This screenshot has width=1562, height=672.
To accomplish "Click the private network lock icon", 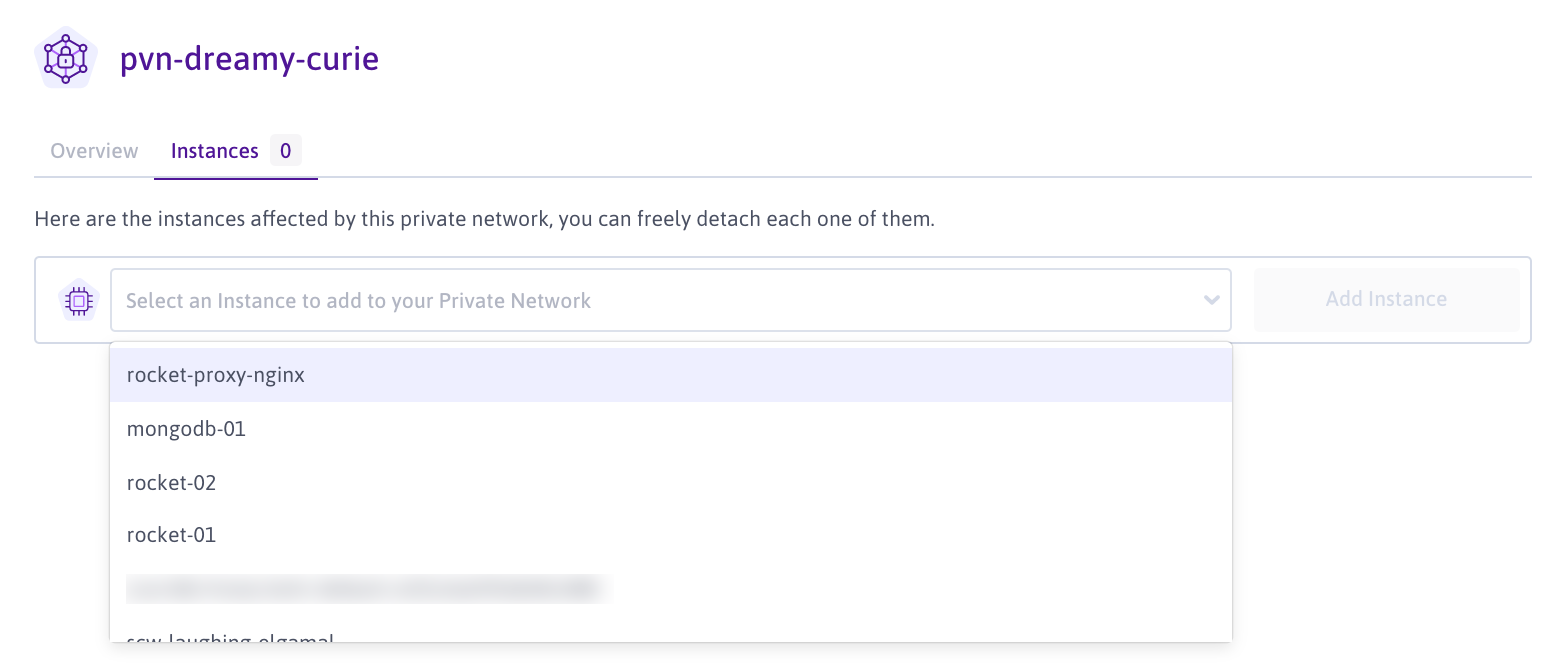I will point(65,58).
